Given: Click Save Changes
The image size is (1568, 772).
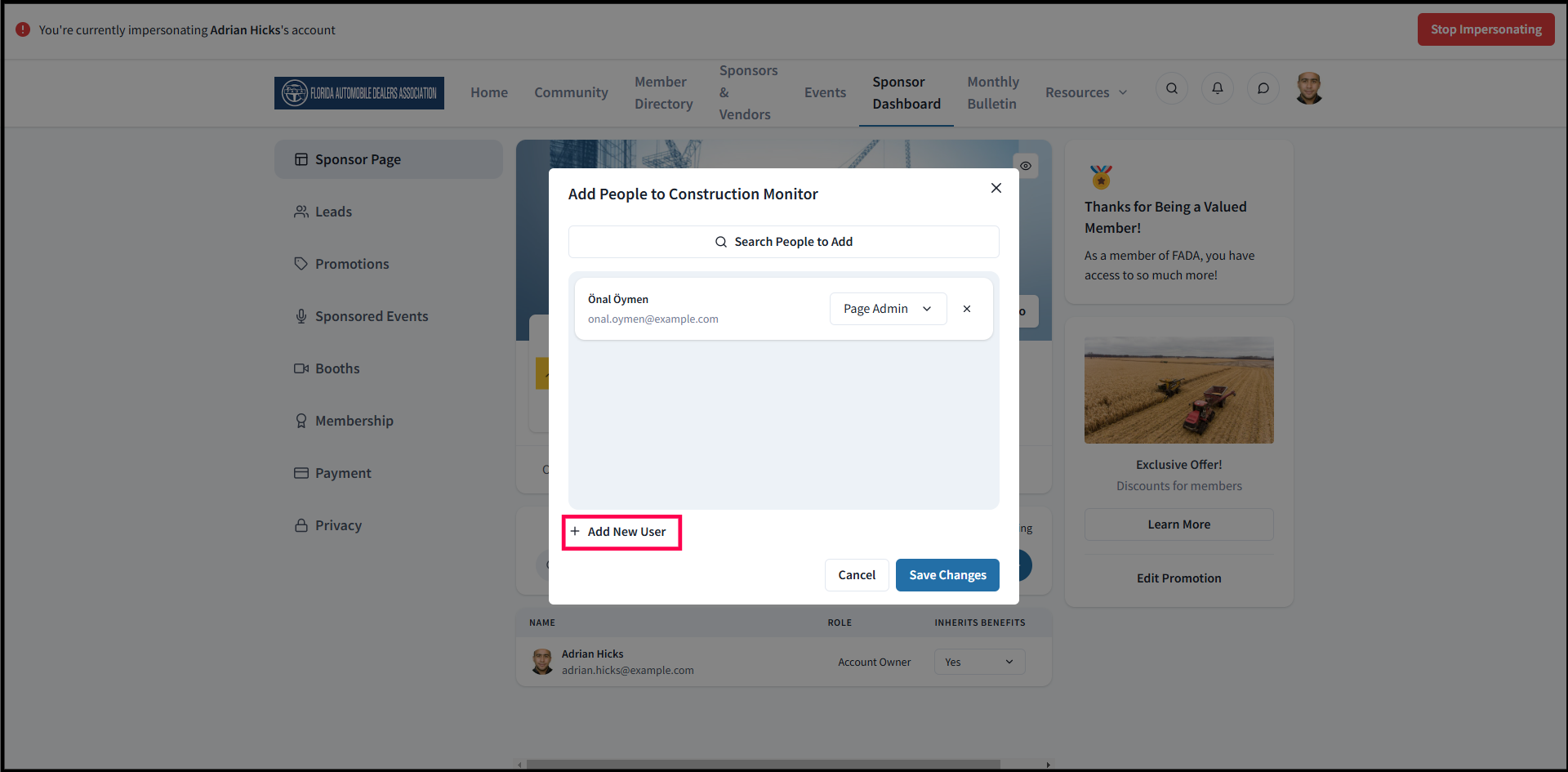Looking at the screenshot, I should pyautogui.click(x=947, y=575).
